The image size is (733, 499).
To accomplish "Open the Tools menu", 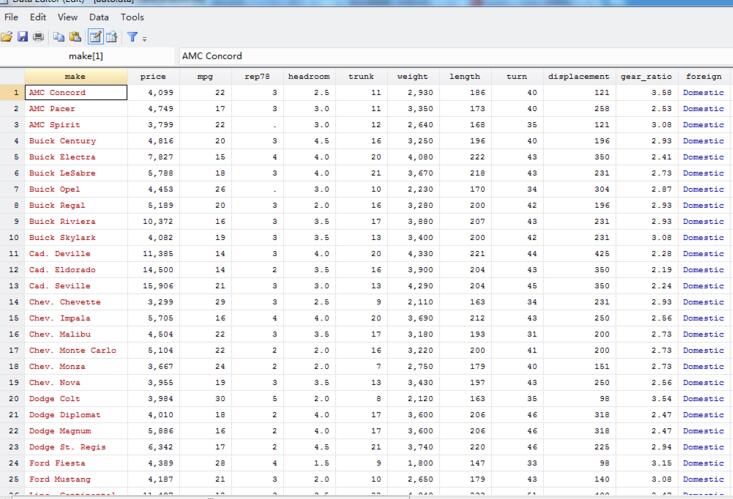I will (x=132, y=17).
